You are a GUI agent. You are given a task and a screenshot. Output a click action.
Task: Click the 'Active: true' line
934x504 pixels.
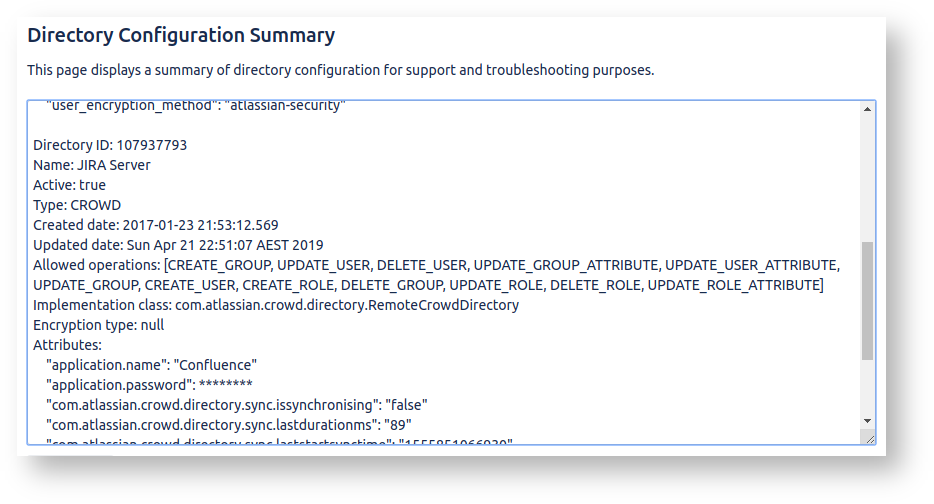tap(69, 185)
